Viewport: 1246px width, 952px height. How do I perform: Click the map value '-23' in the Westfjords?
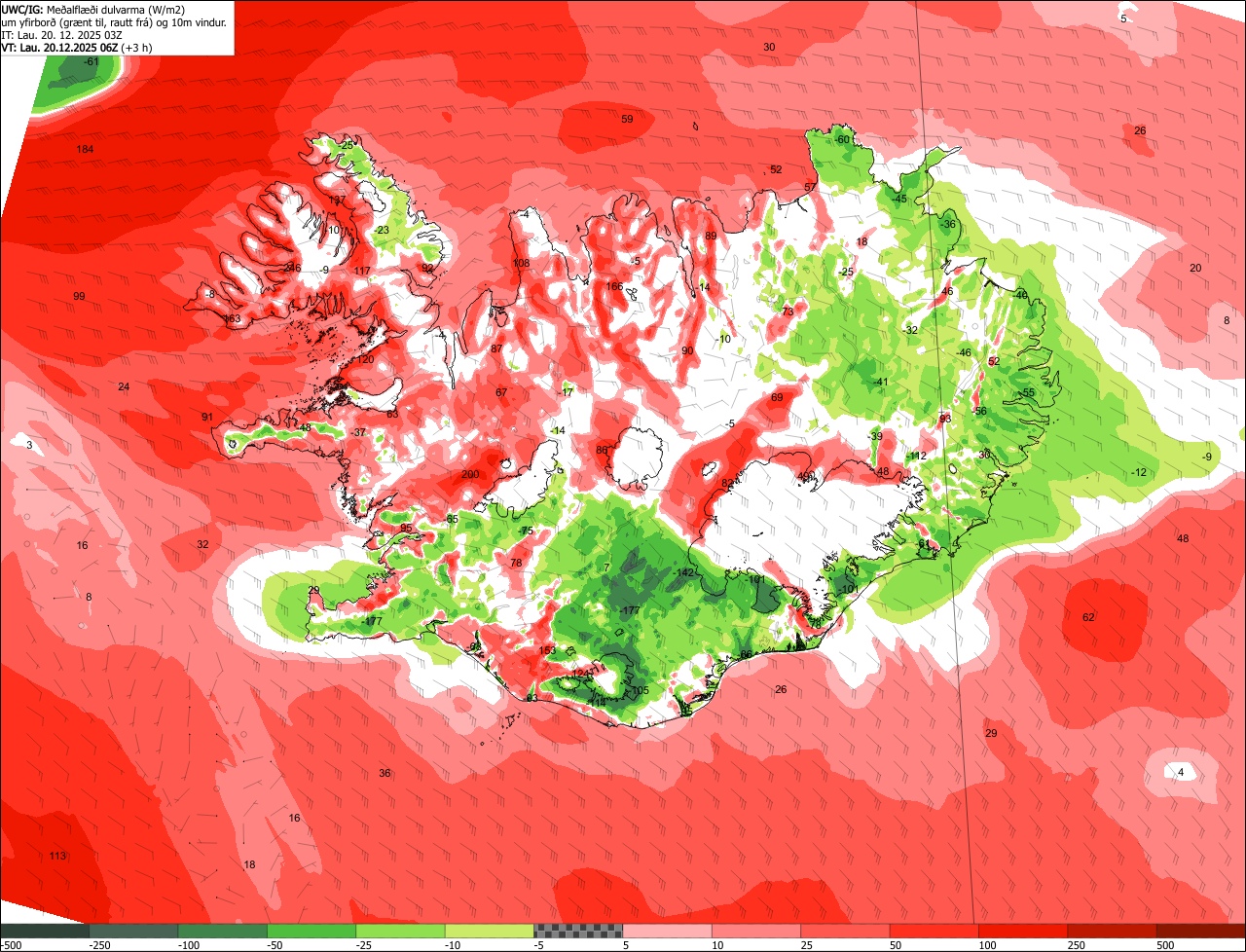point(382,230)
